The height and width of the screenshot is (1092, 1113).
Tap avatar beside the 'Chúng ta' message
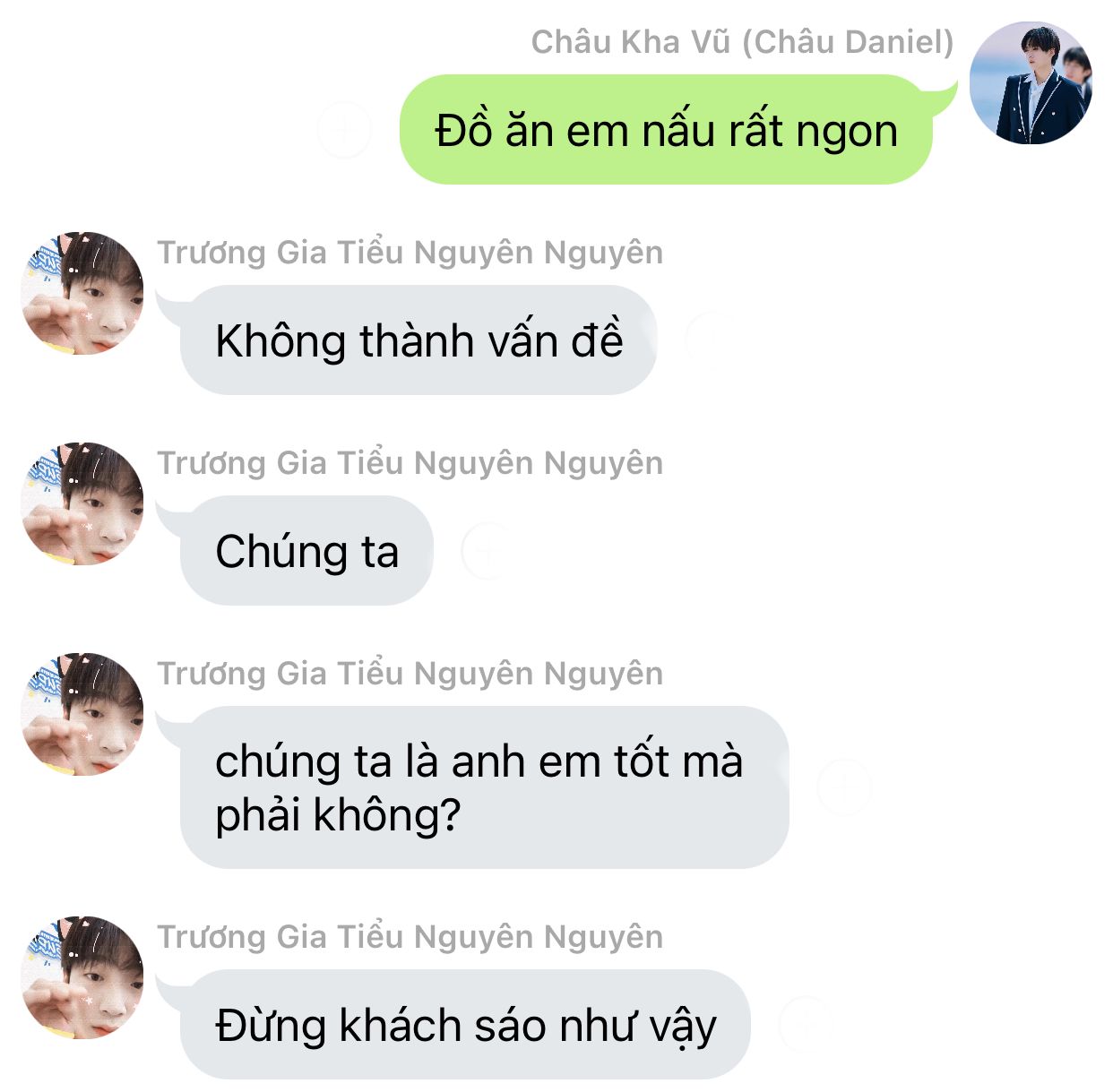click(82, 503)
